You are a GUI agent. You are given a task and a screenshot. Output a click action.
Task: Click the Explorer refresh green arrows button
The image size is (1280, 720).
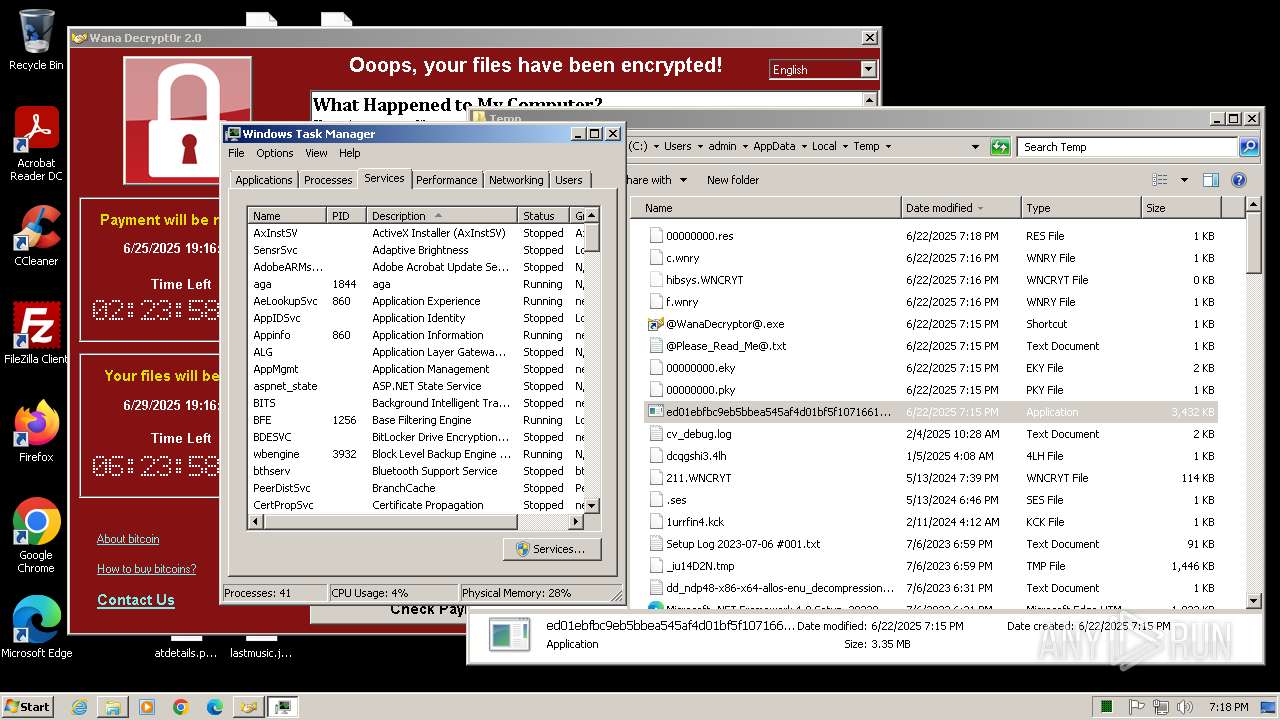[1000, 147]
